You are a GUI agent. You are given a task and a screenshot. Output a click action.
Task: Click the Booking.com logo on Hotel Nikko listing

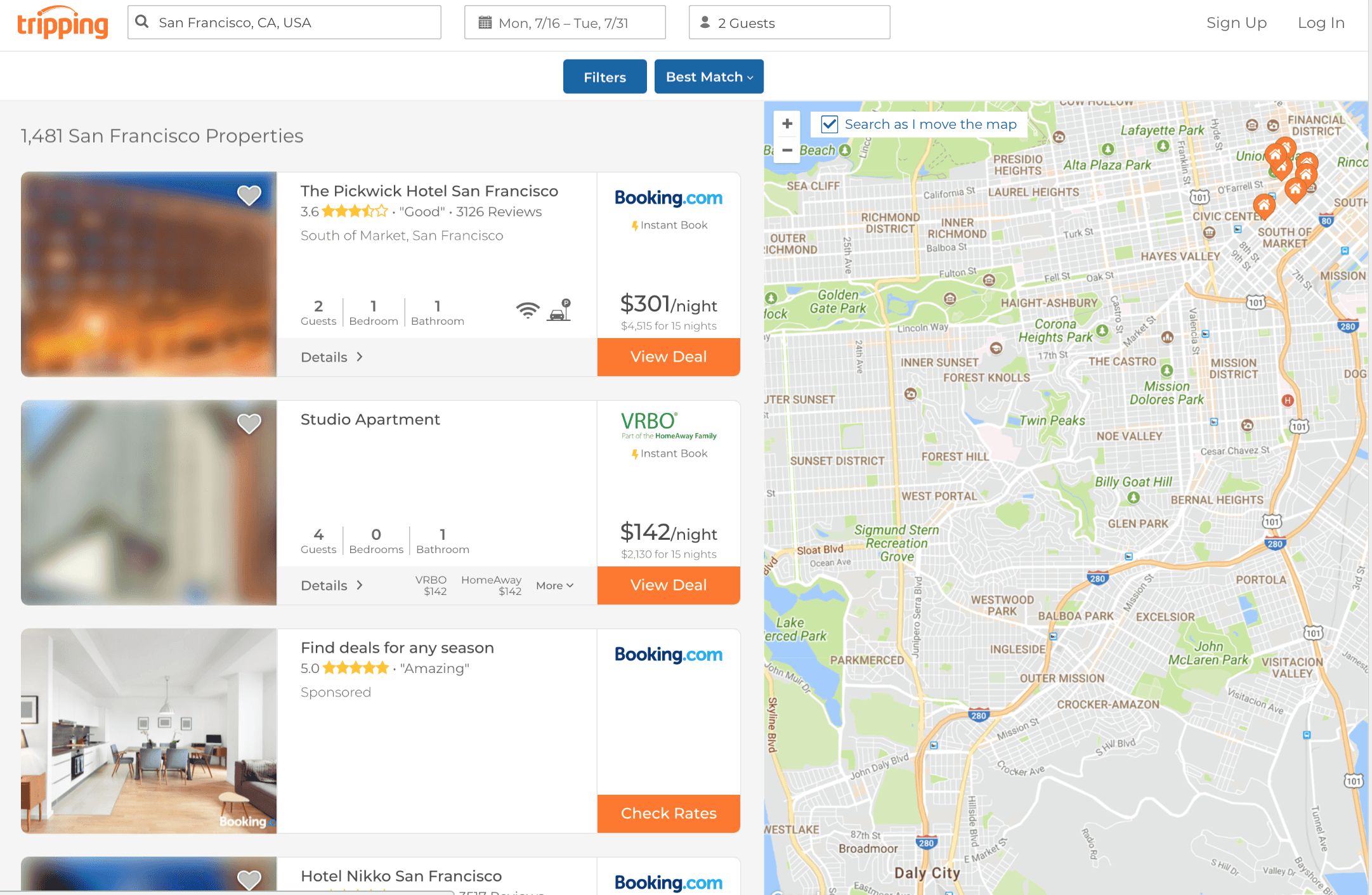tap(669, 883)
